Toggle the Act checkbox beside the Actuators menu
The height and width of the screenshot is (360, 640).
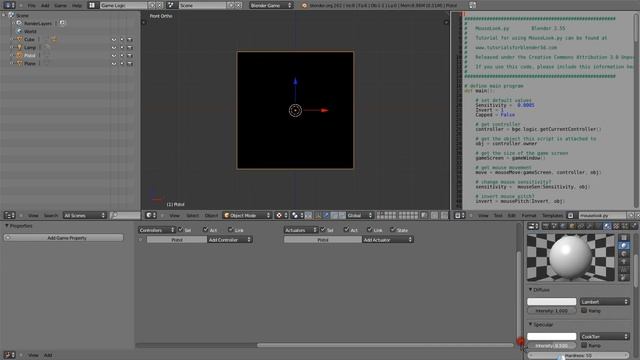click(347, 230)
